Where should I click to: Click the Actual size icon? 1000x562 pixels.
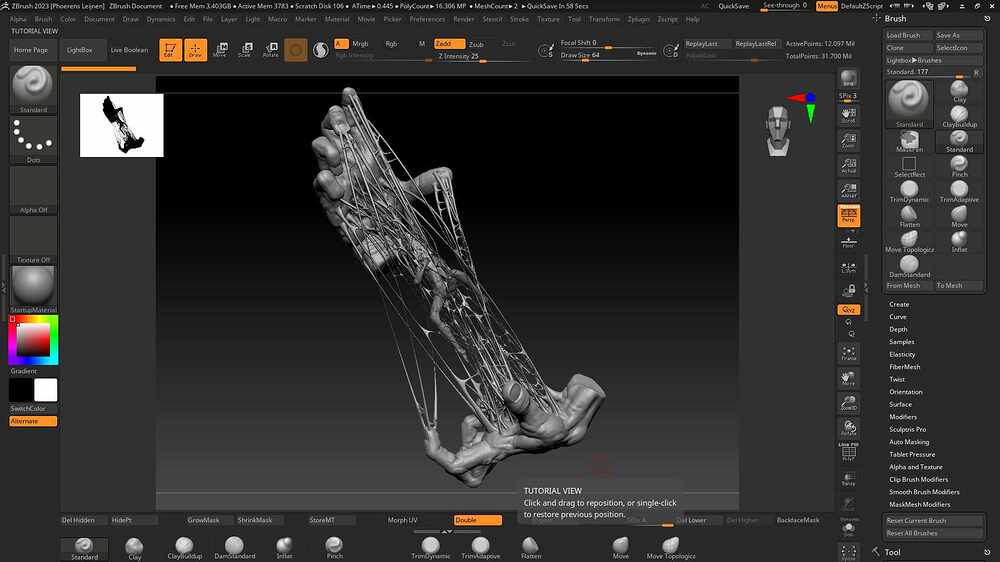pos(848,166)
